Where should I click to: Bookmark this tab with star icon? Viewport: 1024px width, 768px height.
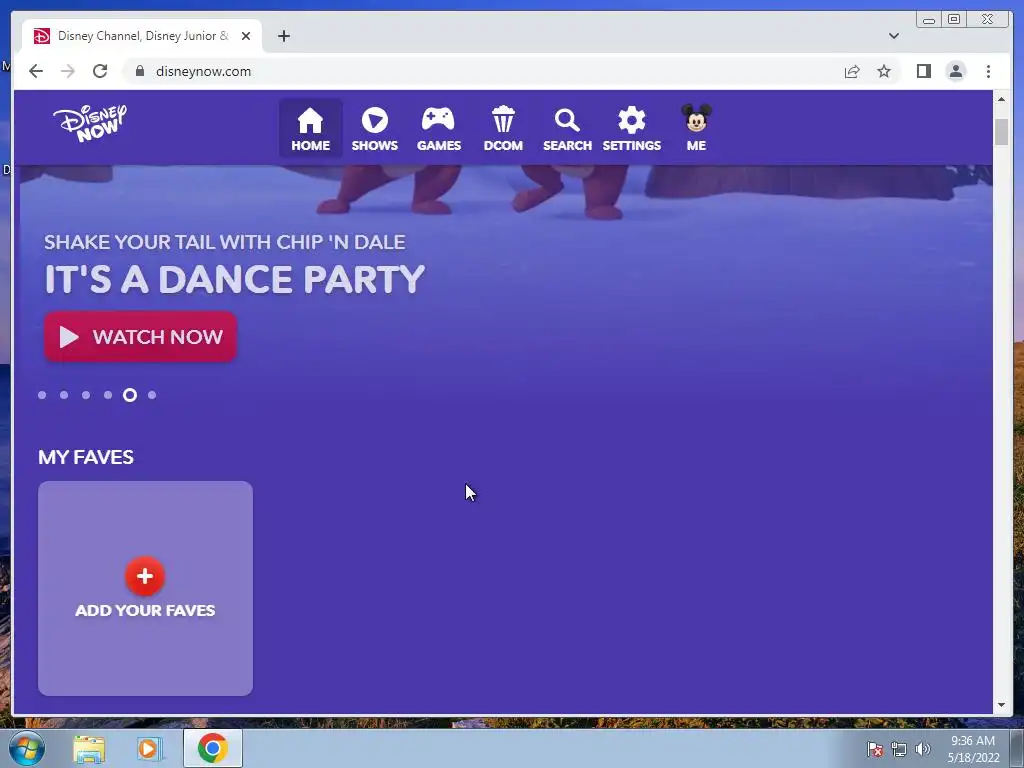(x=884, y=71)
